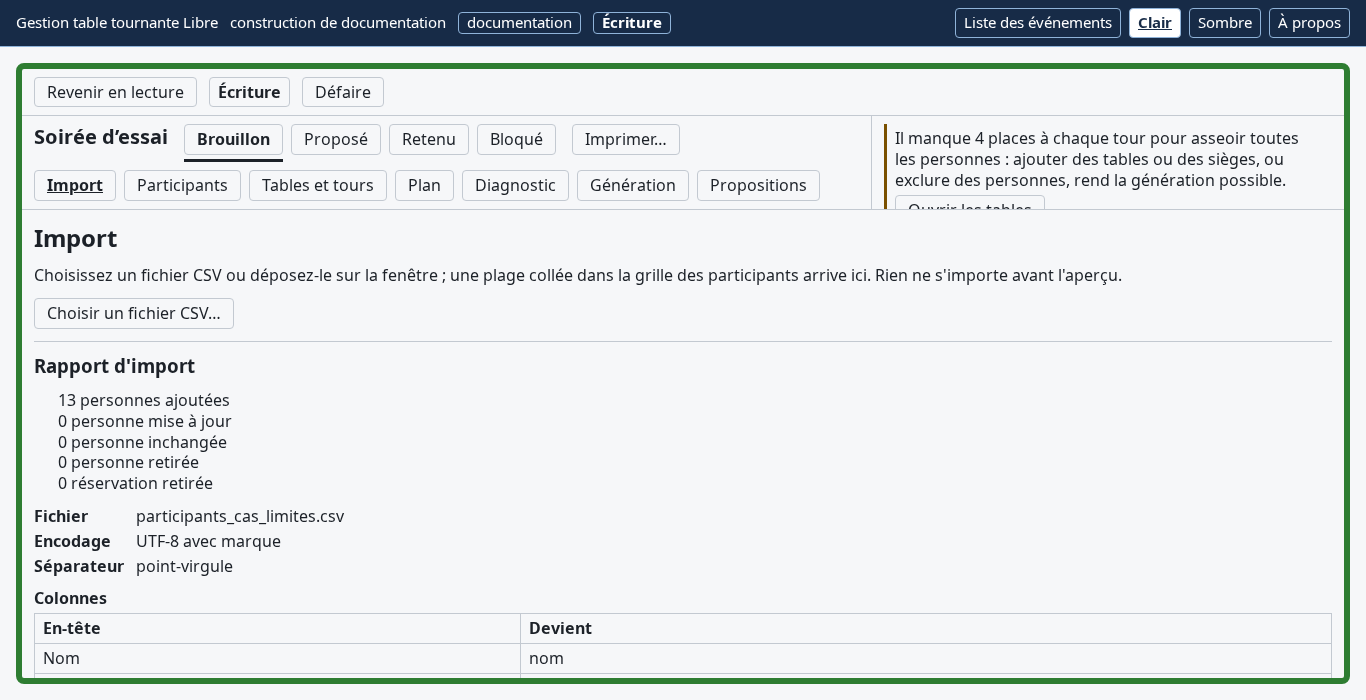This screenshot has height=700, width=1366.
Task: Click the Écriture badge in the top header bar
Action: point(632,23)
